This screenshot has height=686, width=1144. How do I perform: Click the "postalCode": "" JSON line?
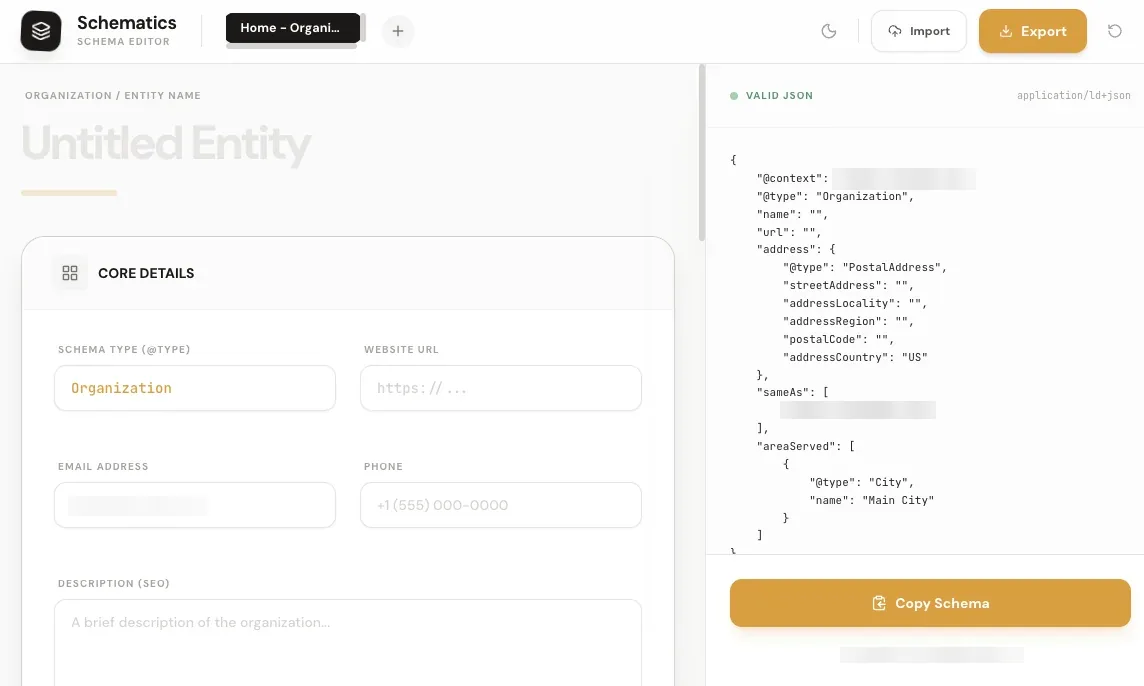(x=838, y=339)
